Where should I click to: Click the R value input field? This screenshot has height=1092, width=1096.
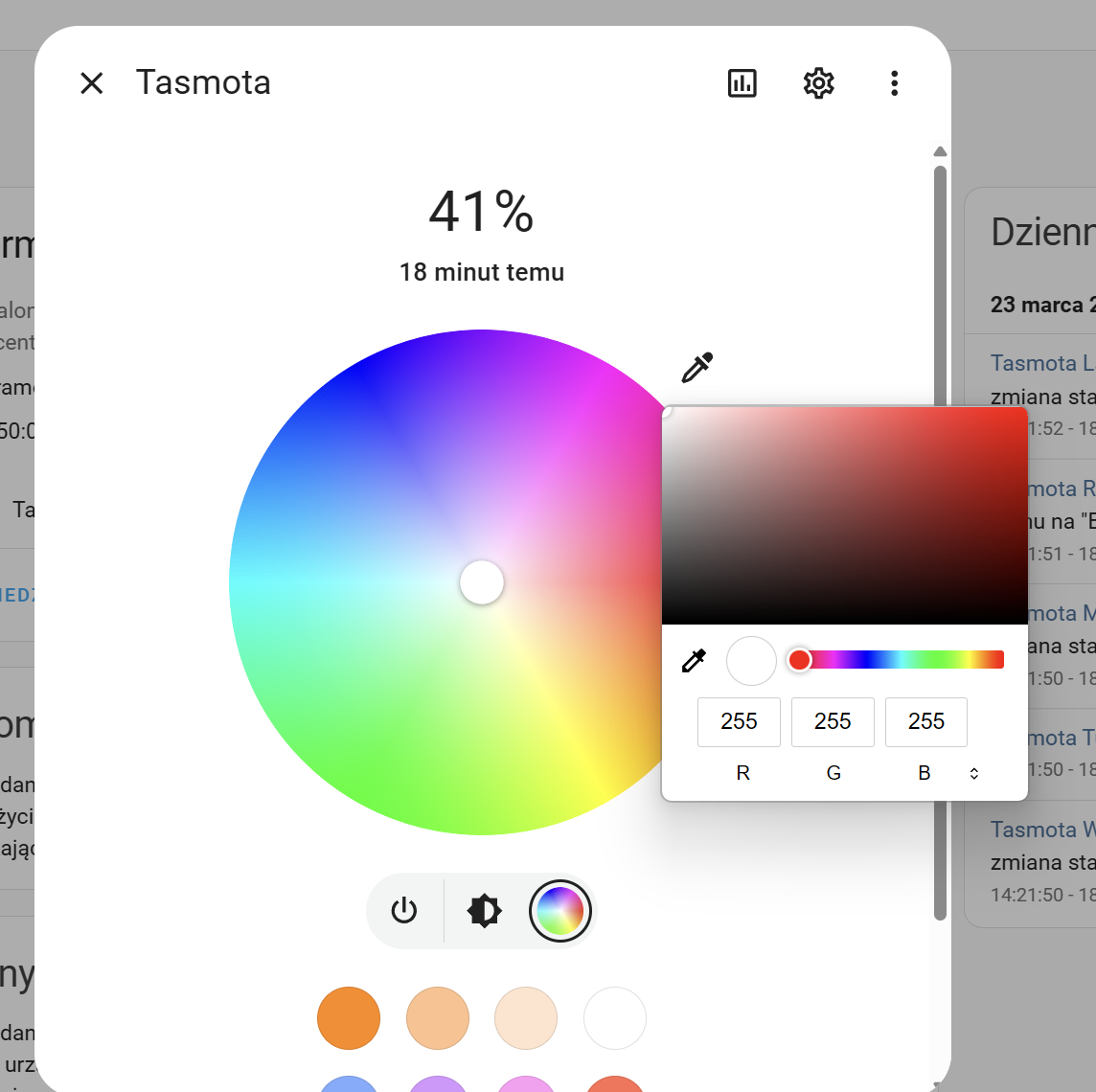click(x=739, y=721)
